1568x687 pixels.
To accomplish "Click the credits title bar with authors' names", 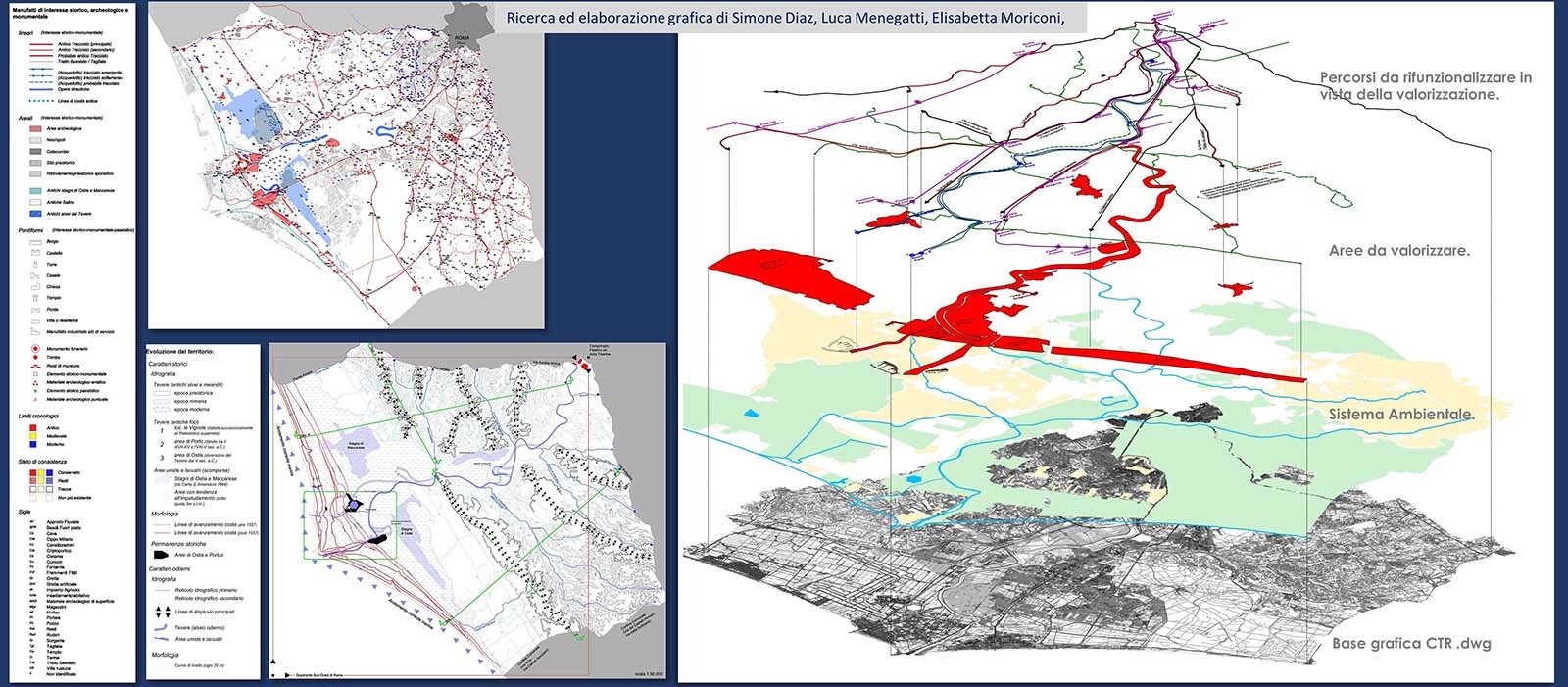I will tap(785, 19).
